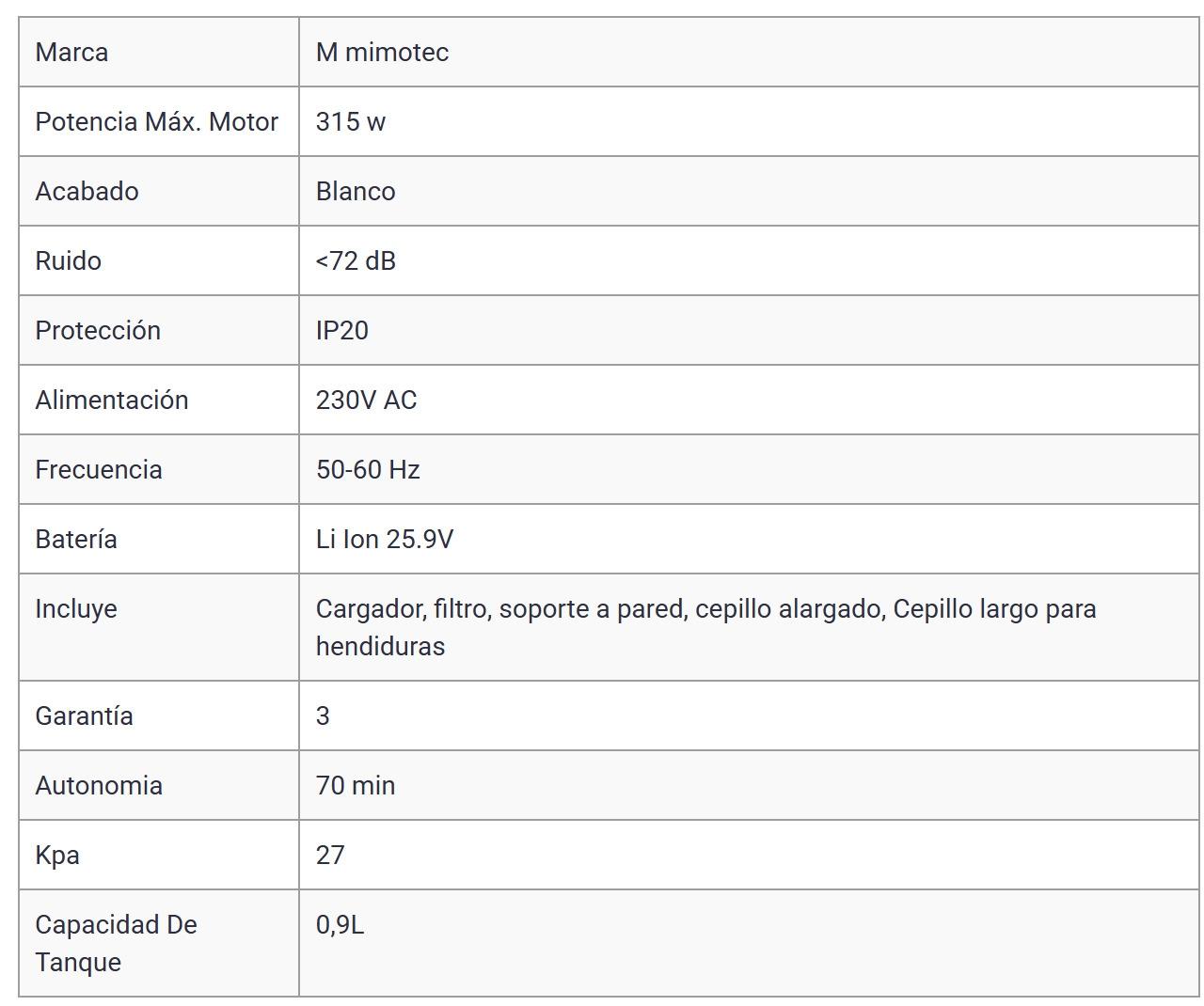Click the 315 w power value
Screen dimensions: 1204x1006
(351, 121)
